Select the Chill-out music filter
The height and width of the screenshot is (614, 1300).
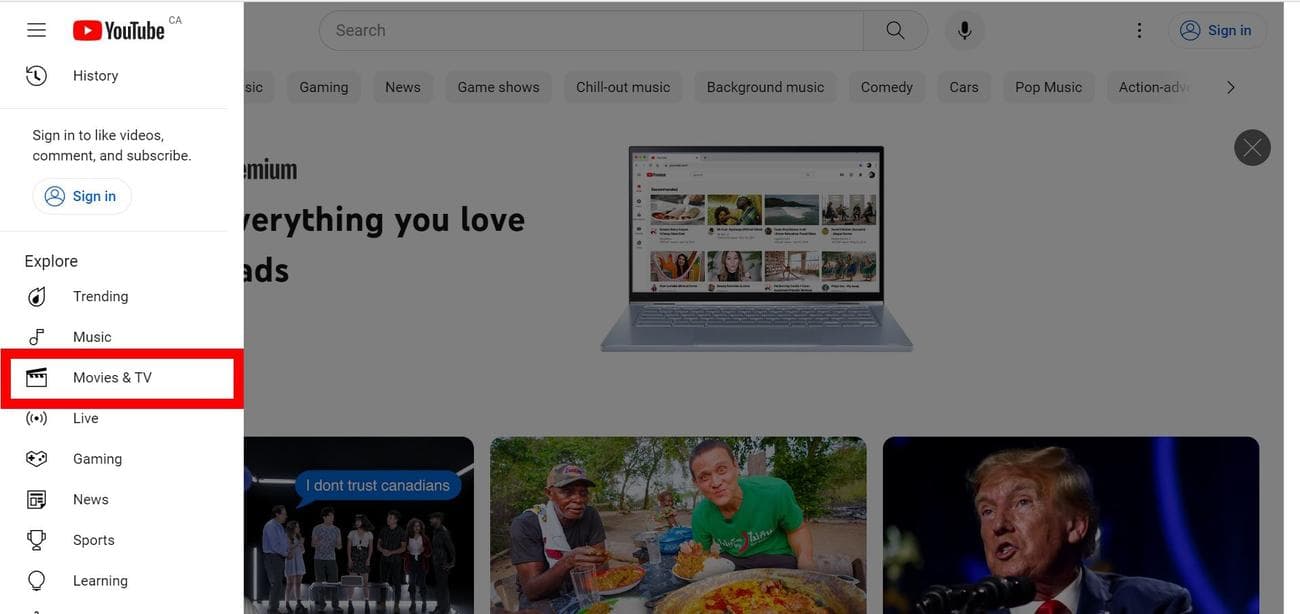click(622, 87)
